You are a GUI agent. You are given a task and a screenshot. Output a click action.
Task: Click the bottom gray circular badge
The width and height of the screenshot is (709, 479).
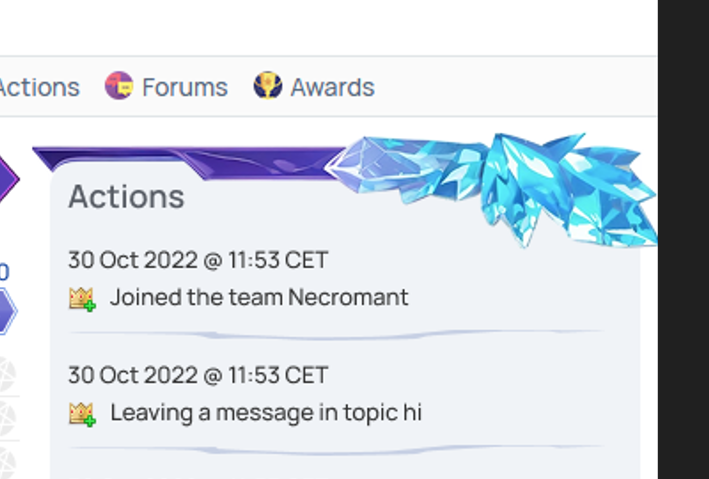click(x=6, y=462)
